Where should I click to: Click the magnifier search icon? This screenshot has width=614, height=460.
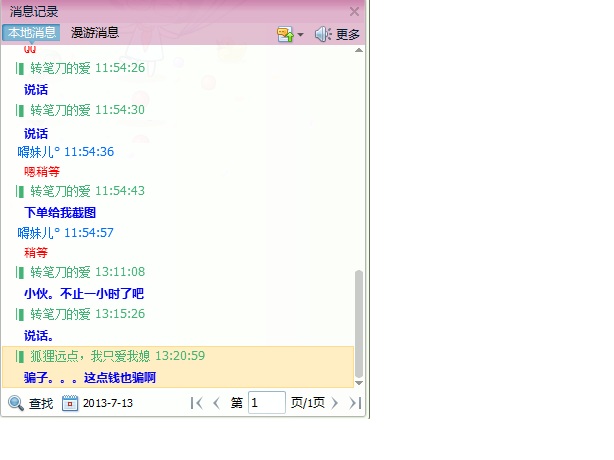click(x=16, y=403)
